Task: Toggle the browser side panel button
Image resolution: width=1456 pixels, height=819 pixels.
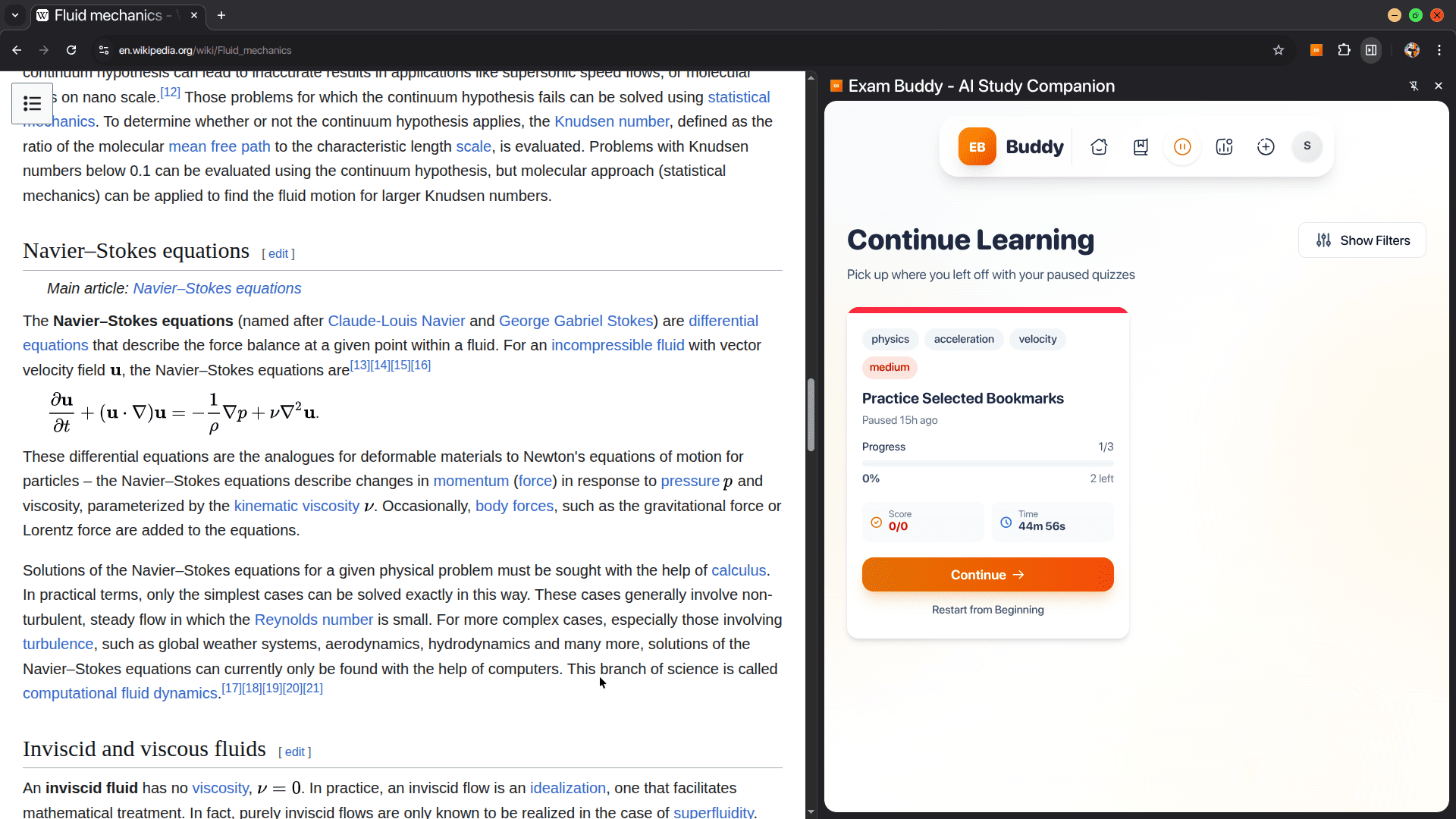Action: [x=1371, y=50]
